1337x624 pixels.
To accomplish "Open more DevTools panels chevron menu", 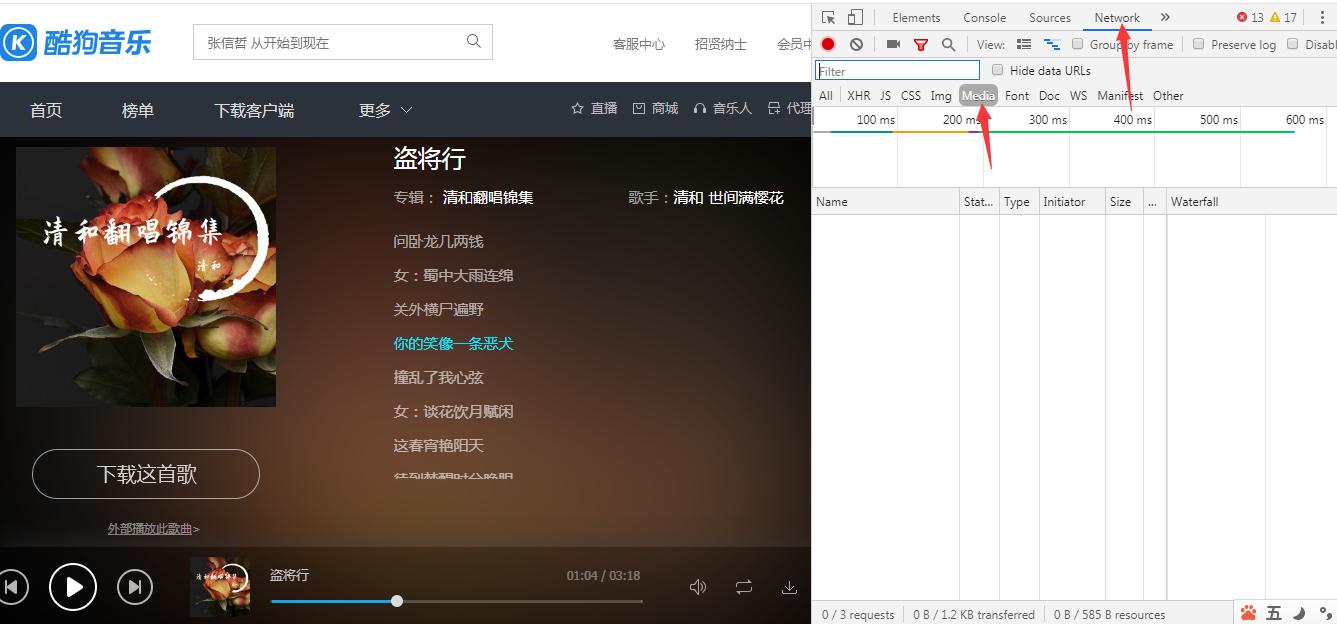I will coord(1163,17).
